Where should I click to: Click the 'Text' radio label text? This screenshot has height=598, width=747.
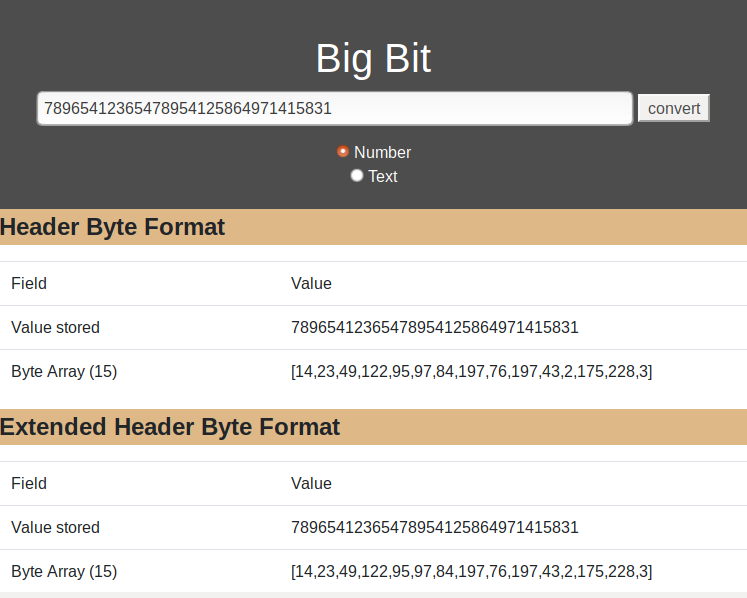tap(383, 177)
